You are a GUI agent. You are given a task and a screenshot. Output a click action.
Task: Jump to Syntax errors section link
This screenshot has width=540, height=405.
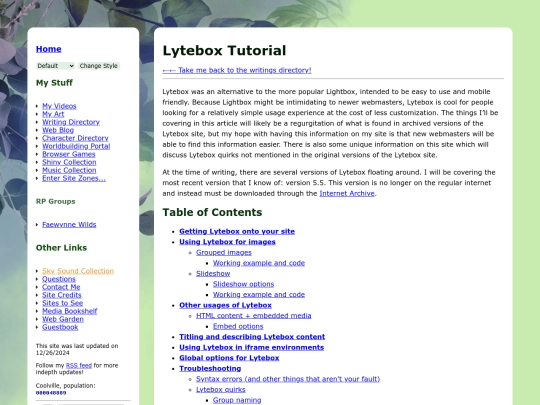pos(288,379)
